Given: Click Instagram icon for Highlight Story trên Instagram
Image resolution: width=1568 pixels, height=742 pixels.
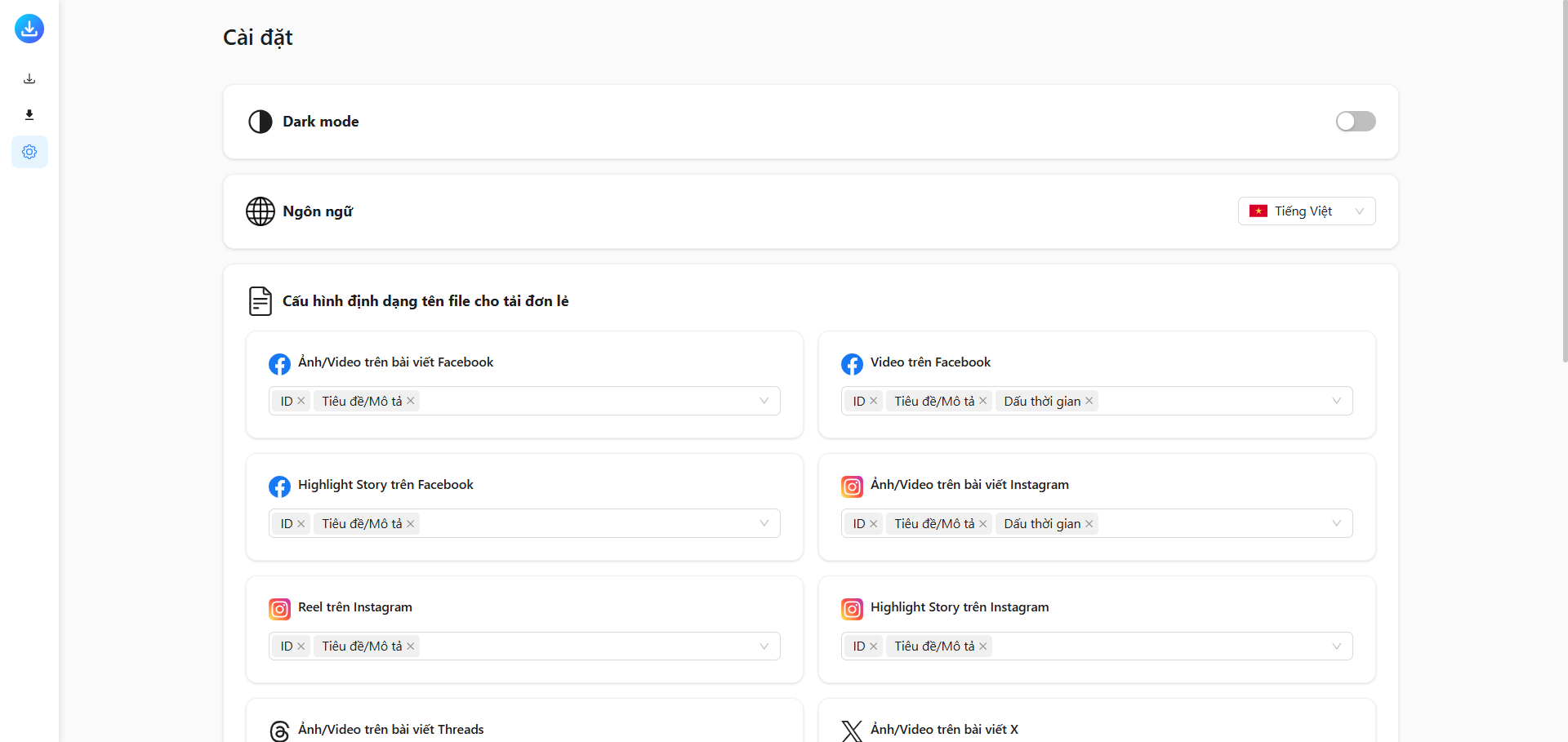Looking at the screenshot, I should point(852,609).
